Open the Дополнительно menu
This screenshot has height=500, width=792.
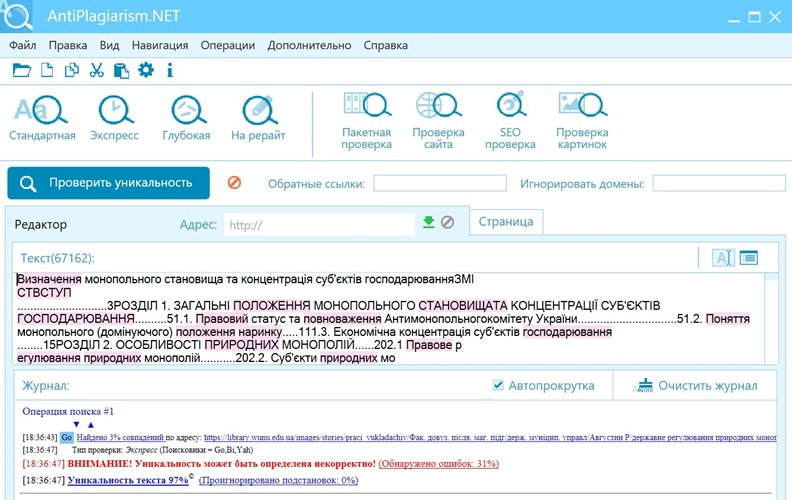point(310,45)
